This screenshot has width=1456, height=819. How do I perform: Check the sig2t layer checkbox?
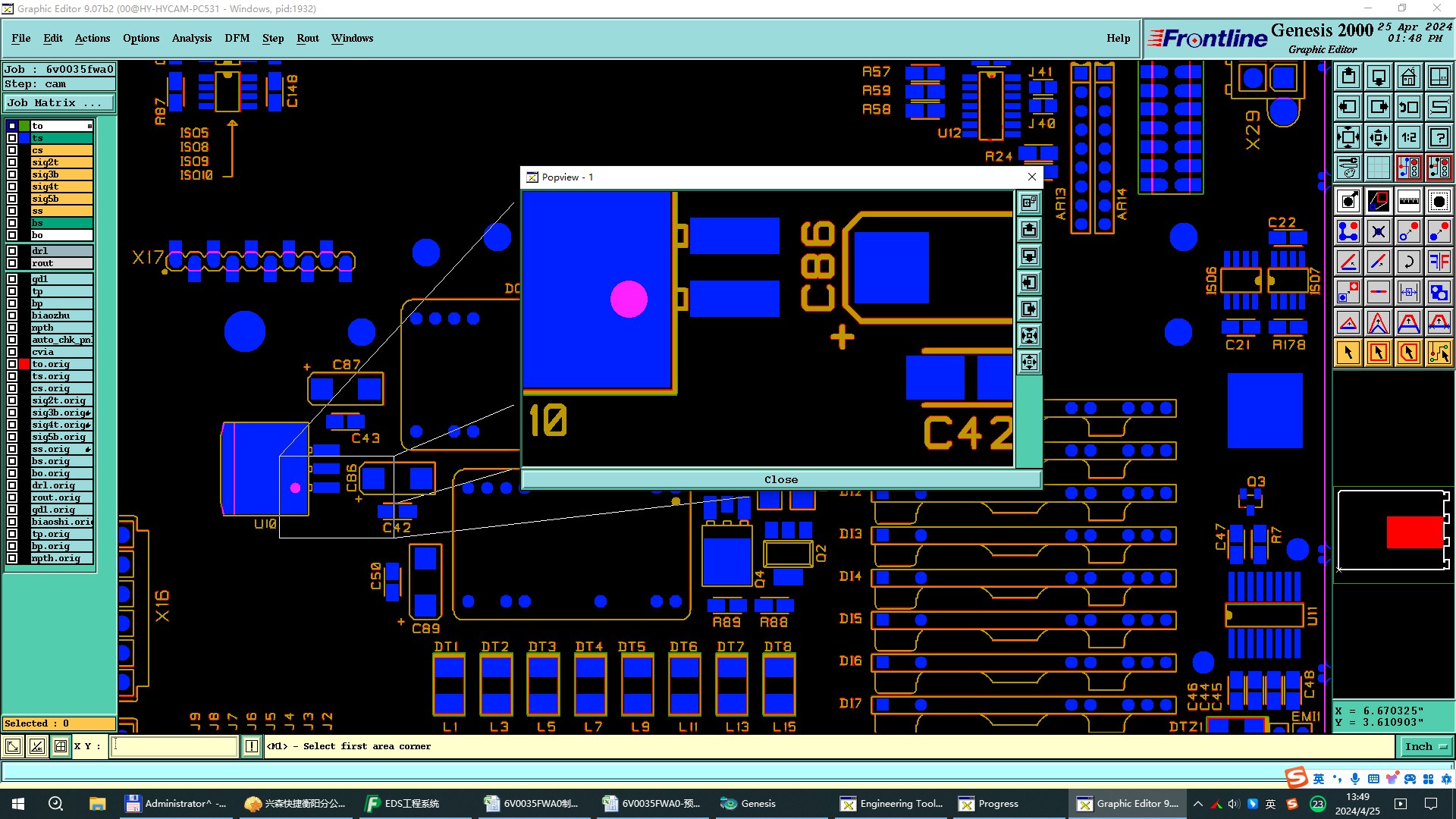click(12, 162)
